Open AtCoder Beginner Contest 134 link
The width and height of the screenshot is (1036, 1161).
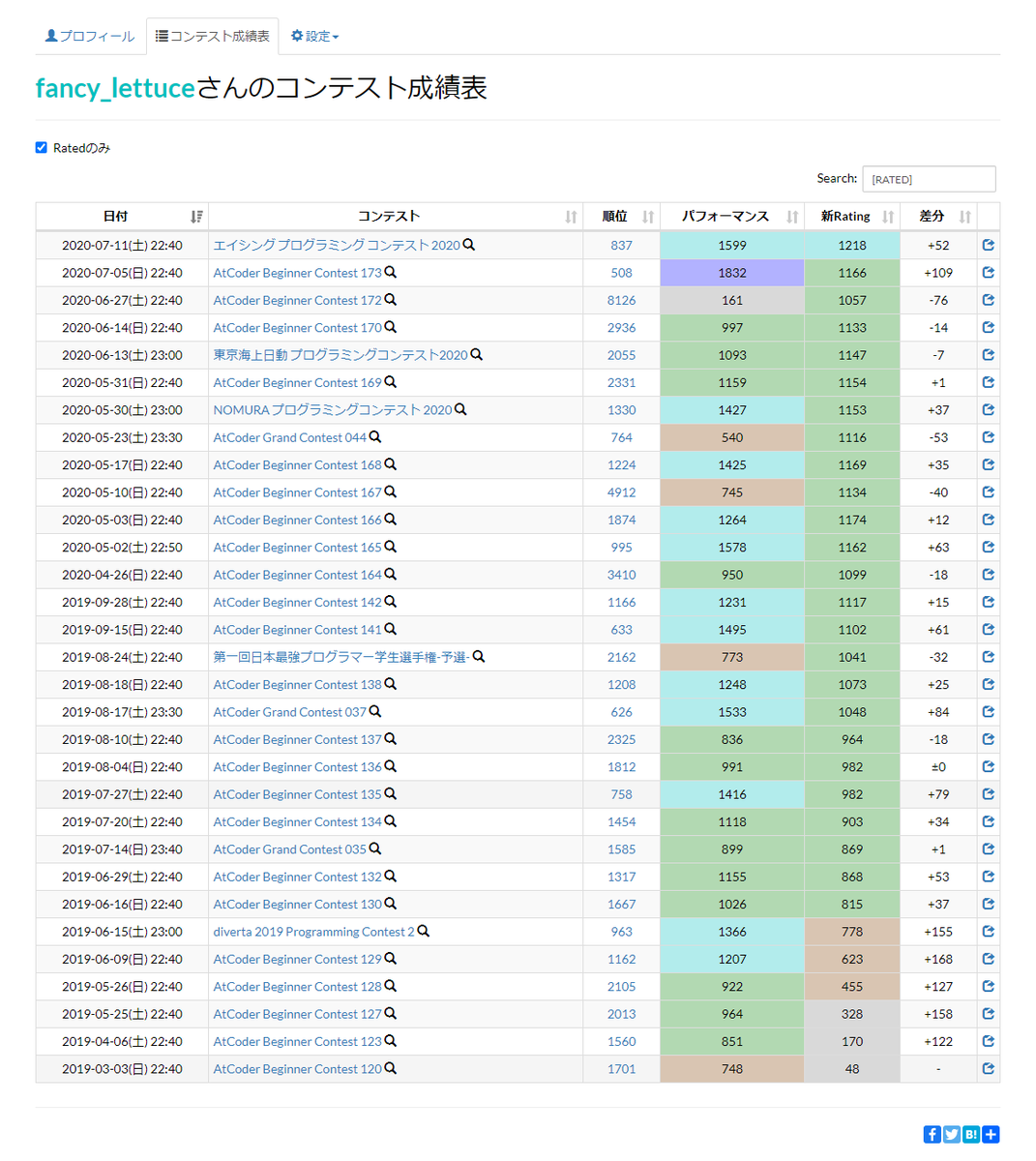[x=298, y=821]
